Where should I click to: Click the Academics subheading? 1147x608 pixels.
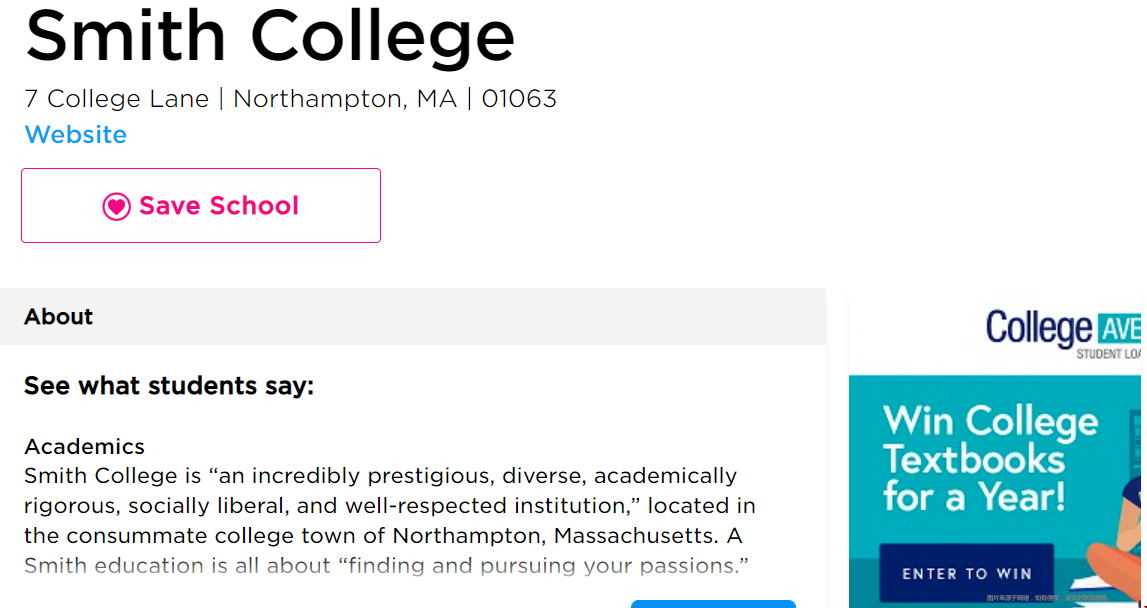[x=84, y=446]
